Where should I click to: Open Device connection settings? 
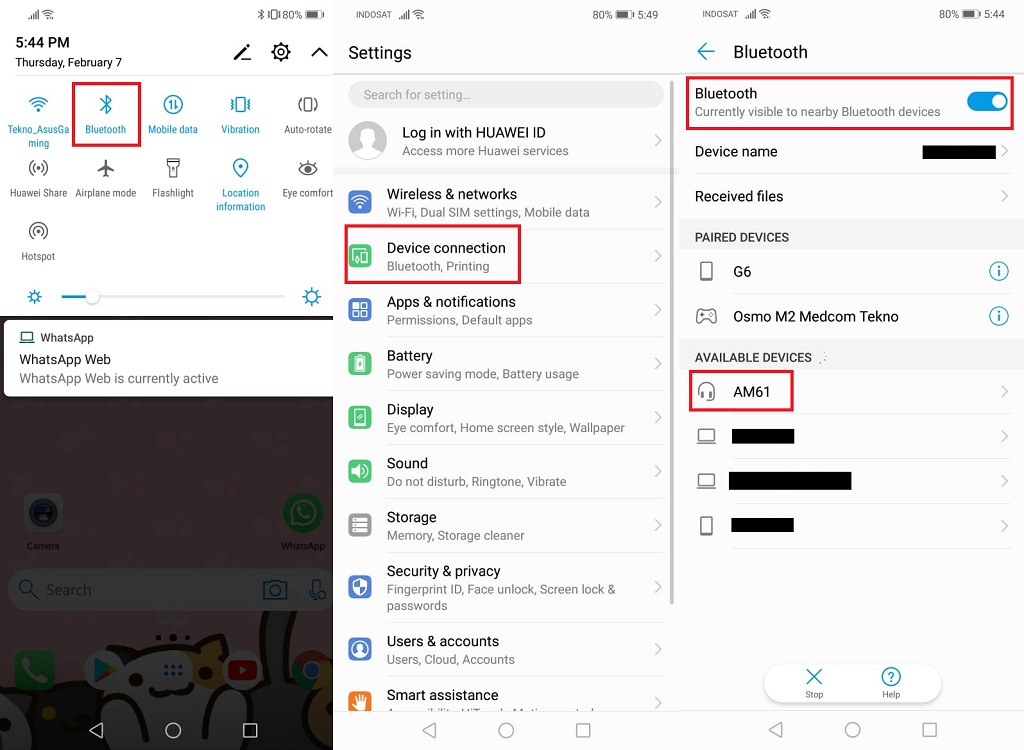506,256
